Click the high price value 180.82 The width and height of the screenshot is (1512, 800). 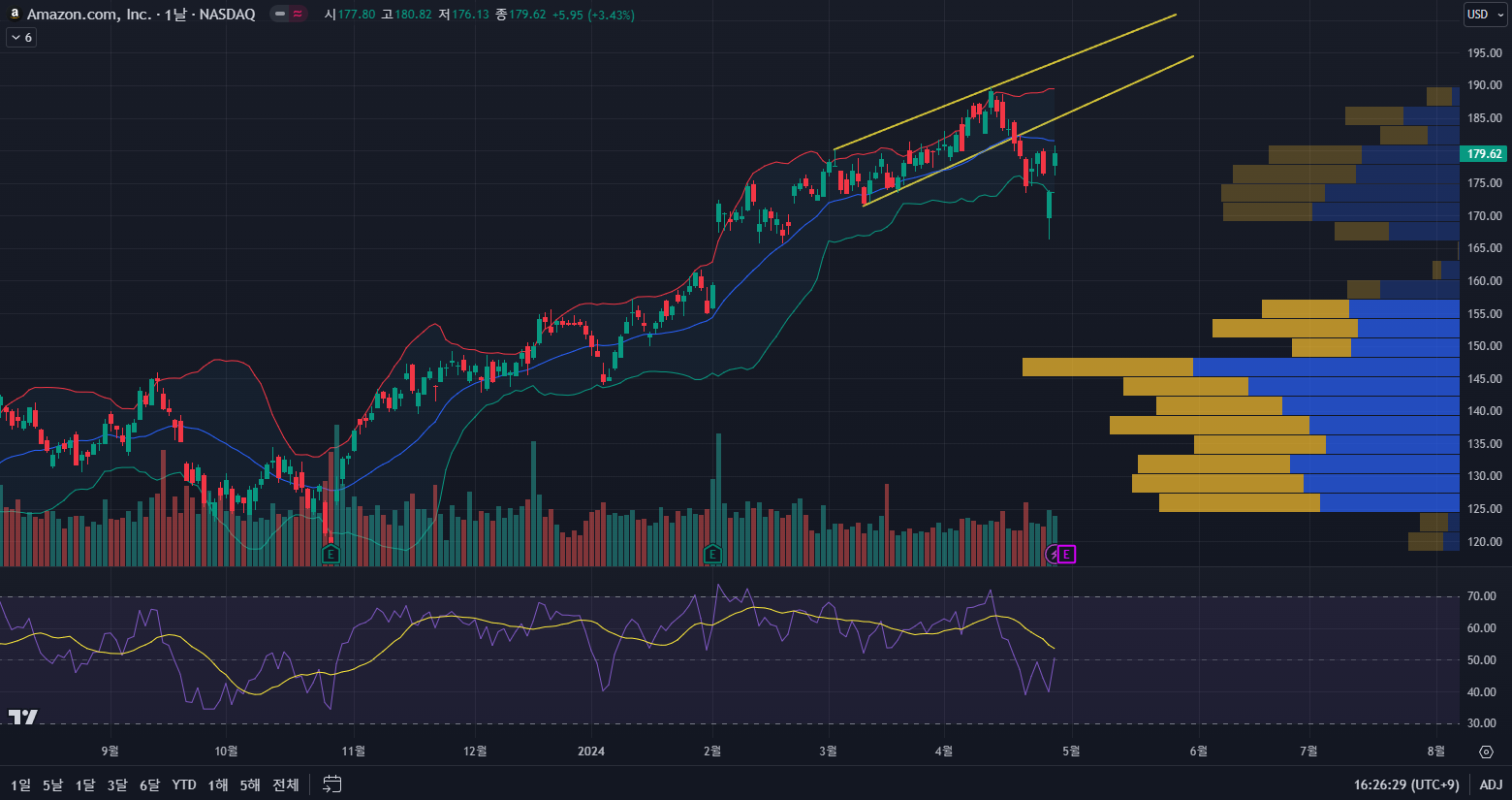[x=413, y=15]
